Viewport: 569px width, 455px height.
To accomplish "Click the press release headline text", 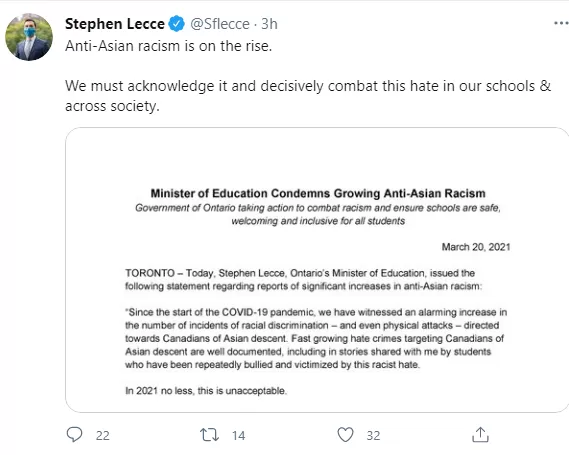I will click(x=318, y=193).
